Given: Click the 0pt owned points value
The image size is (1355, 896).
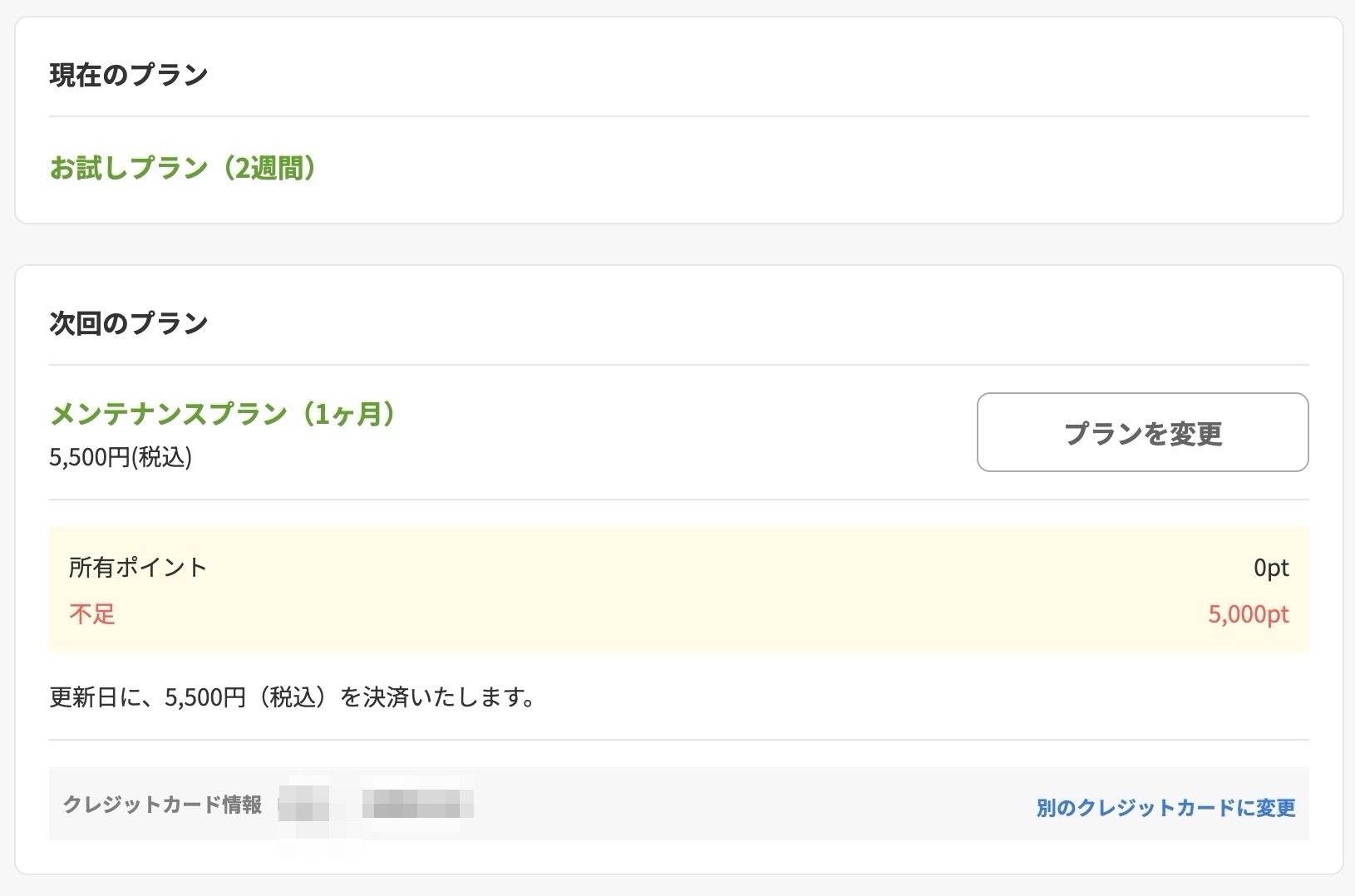Looking at the screenshot, I should coord(1271,567).
